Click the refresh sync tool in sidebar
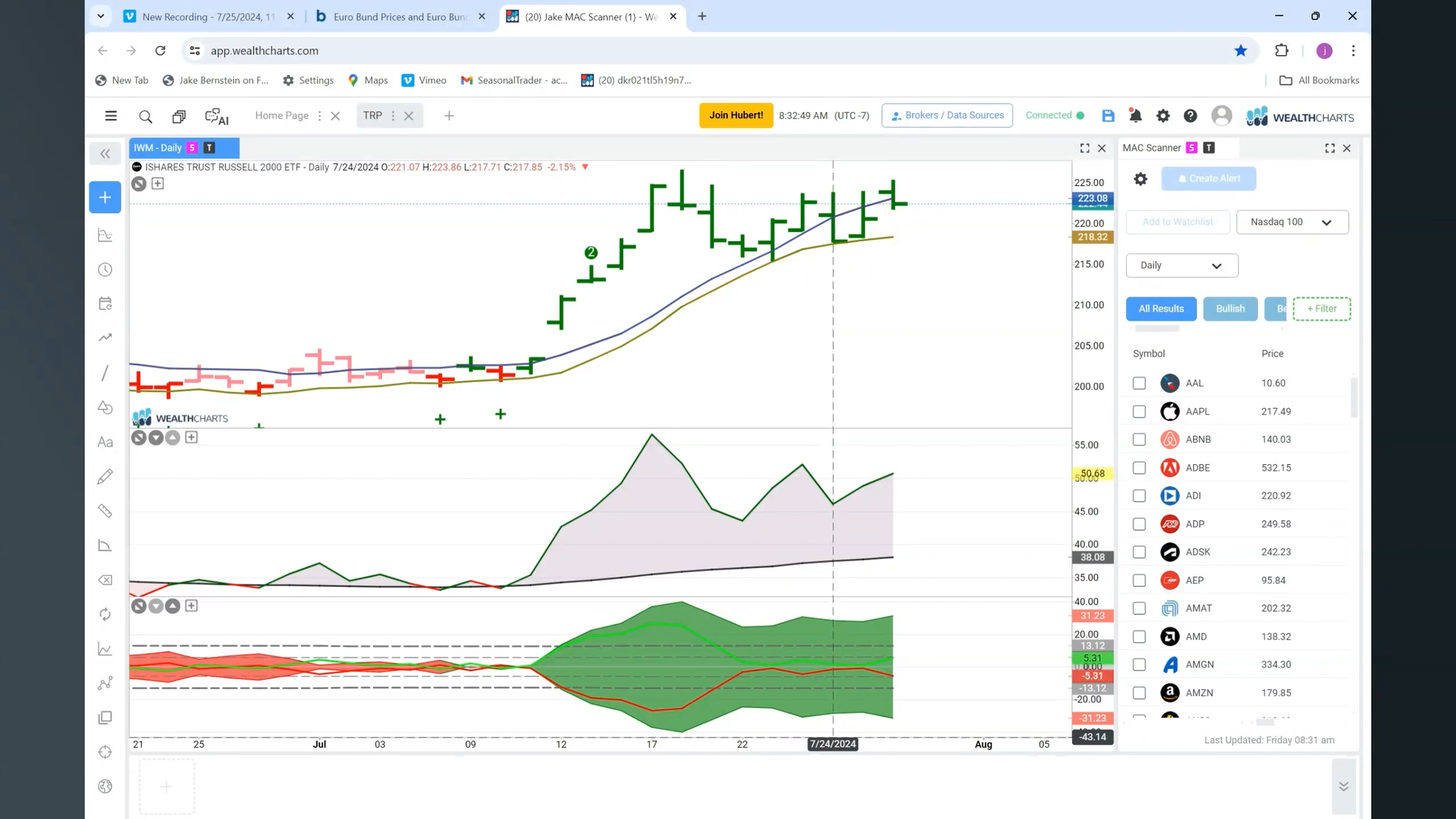The width and height of the screenshot is (1456, 819). click(105, 614)
